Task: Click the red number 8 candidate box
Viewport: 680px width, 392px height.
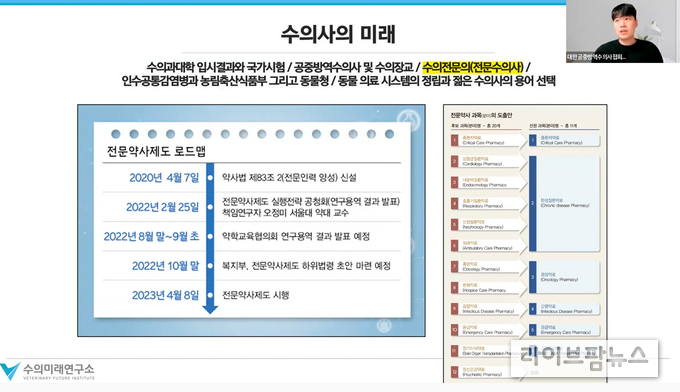Action: click(x=454, y=287)
